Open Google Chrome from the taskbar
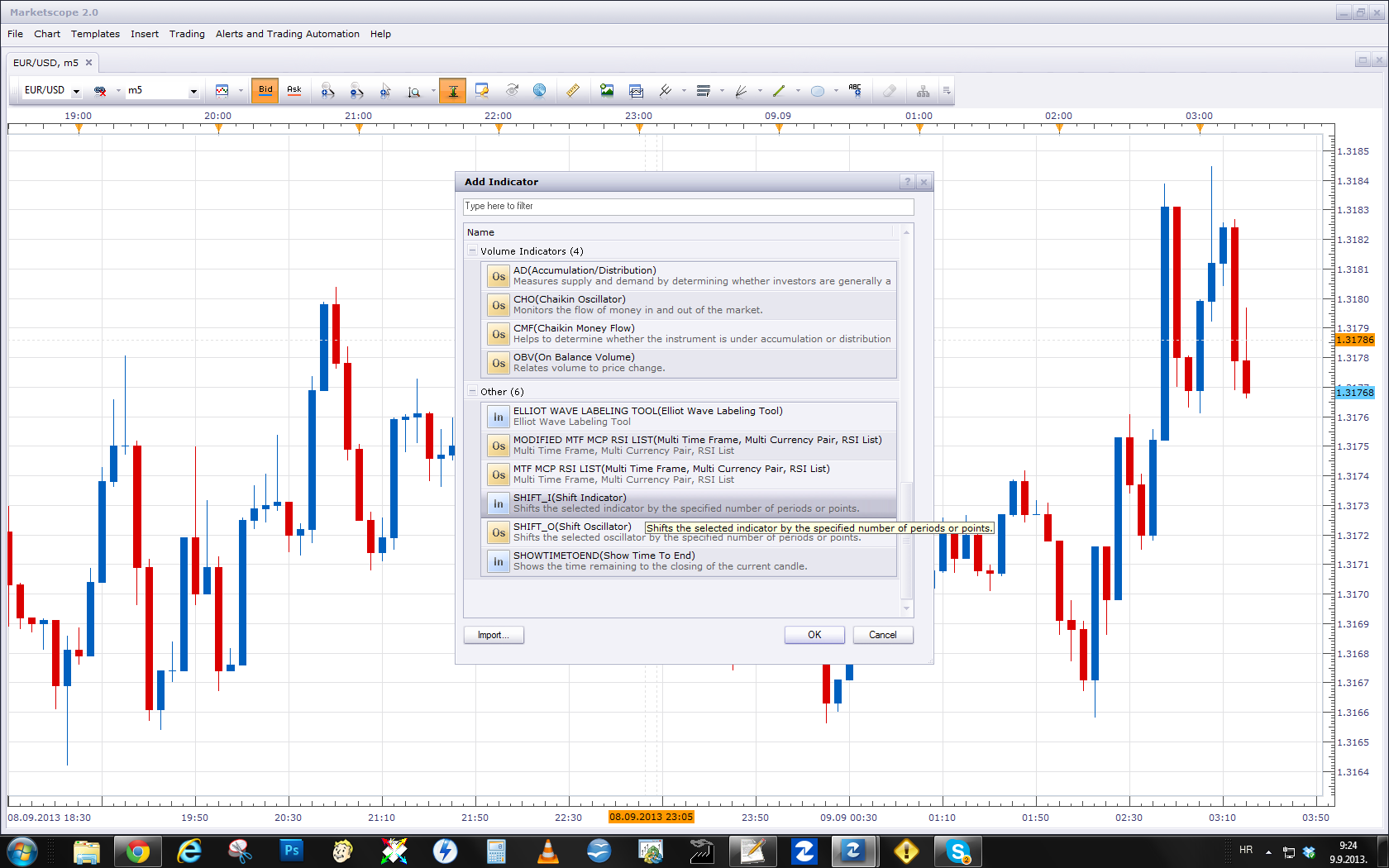This screenshot has width=1389, height=868. [138, 851]
